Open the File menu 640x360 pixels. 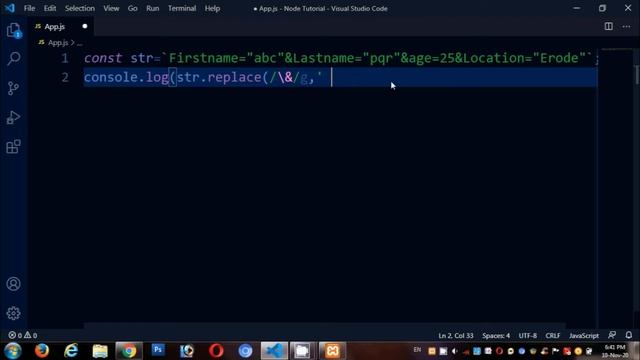(x=29, y=8)
